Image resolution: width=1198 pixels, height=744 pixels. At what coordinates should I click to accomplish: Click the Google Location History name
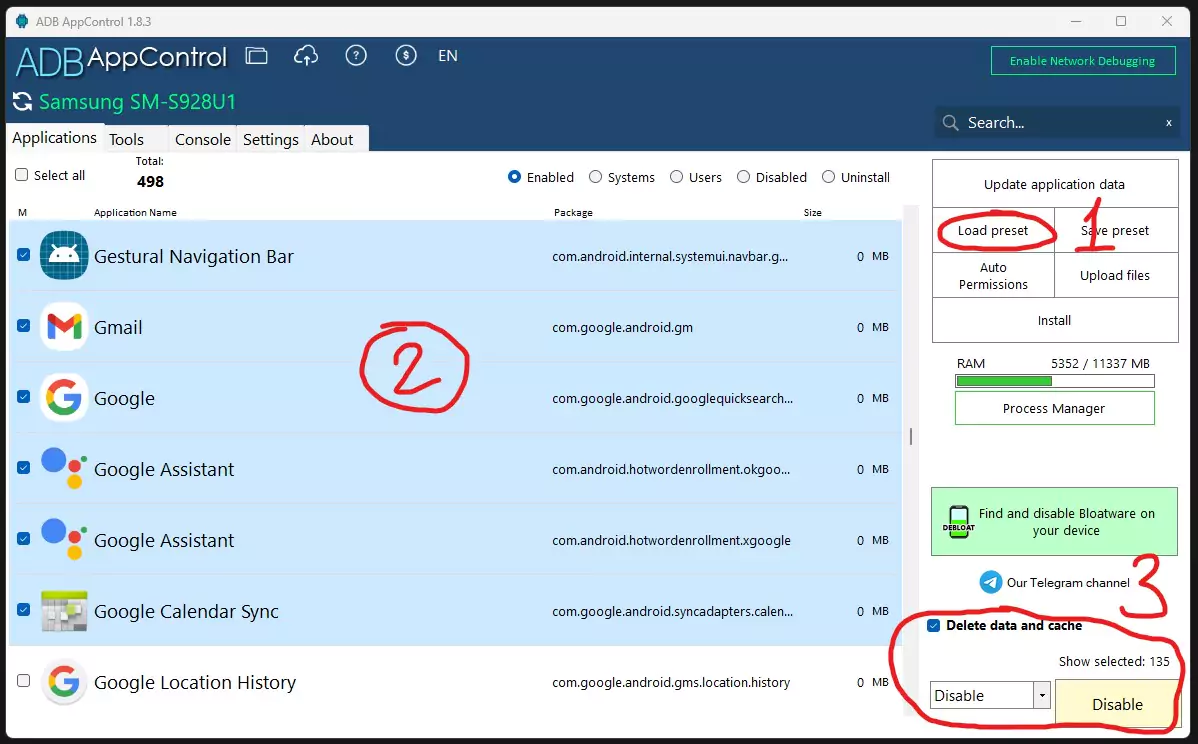pyautogui.click(x=195, y=682)
